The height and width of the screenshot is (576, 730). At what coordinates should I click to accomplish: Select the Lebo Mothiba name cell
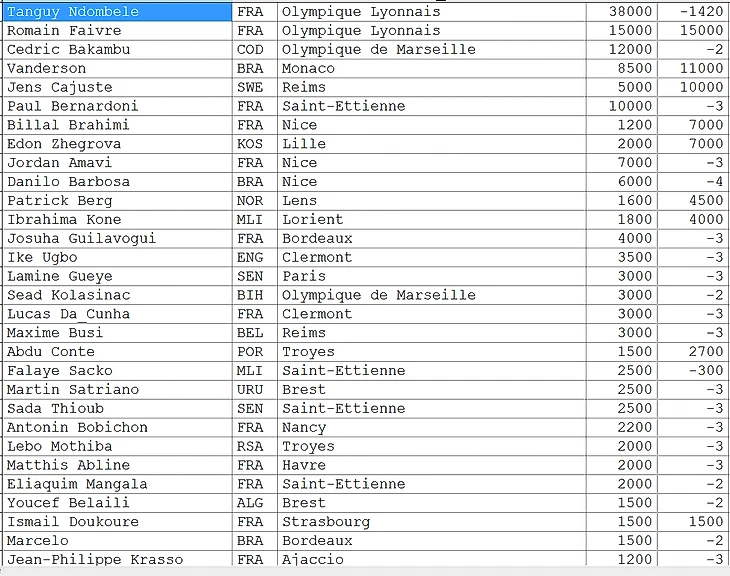117,446
